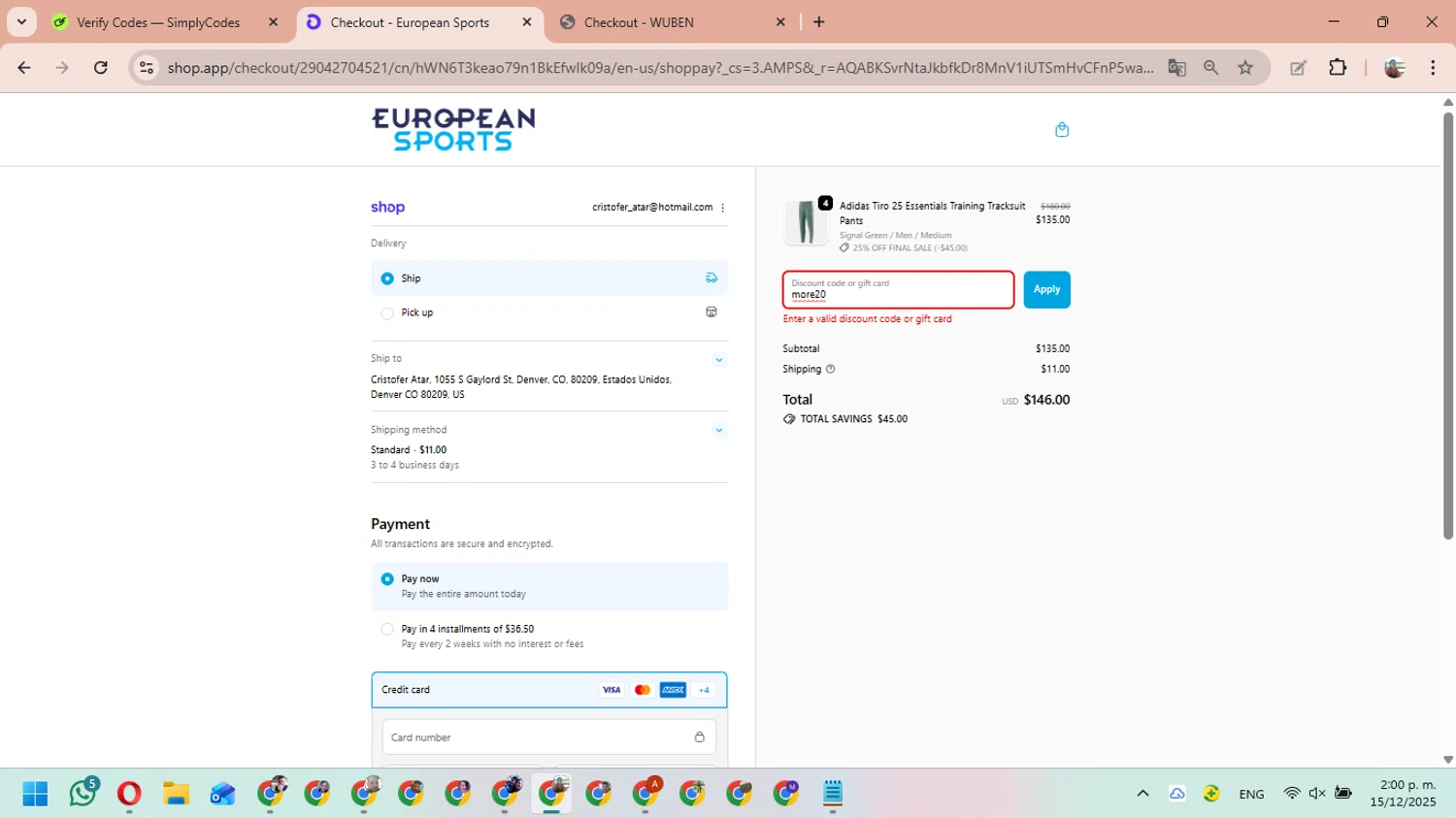1456x818 pixels.
Task: Apply the discount code
Action: pyautogui.click(x=1046, y=289)
